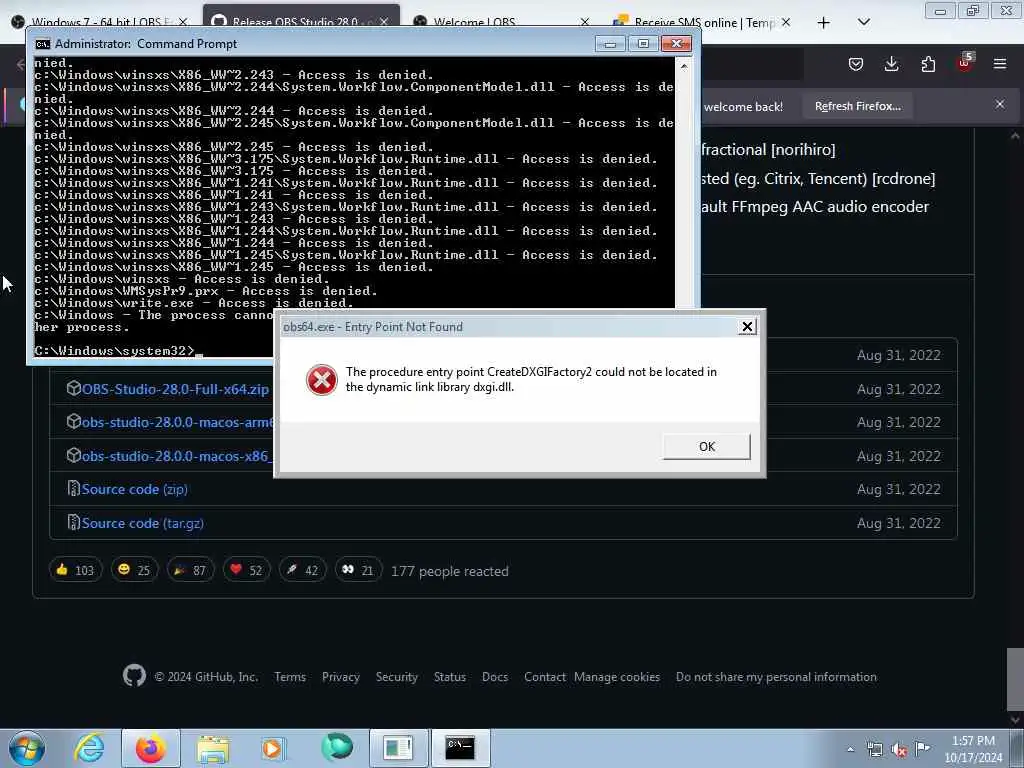1024x768 pixels.
Task: Open the Firefox downloads panel
Action: (x=891, y=64)
